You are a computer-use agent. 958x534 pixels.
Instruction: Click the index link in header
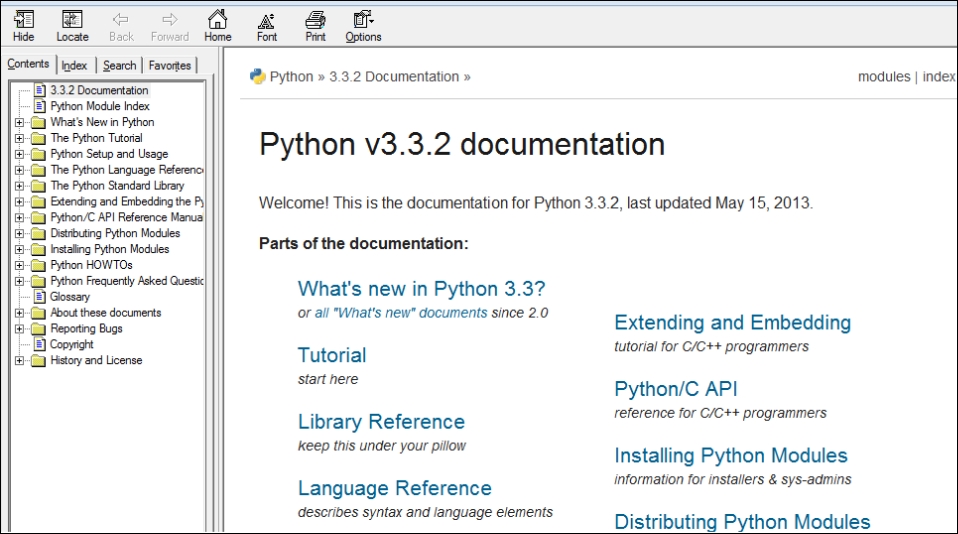pyautogui.click(x=938, y=76)
